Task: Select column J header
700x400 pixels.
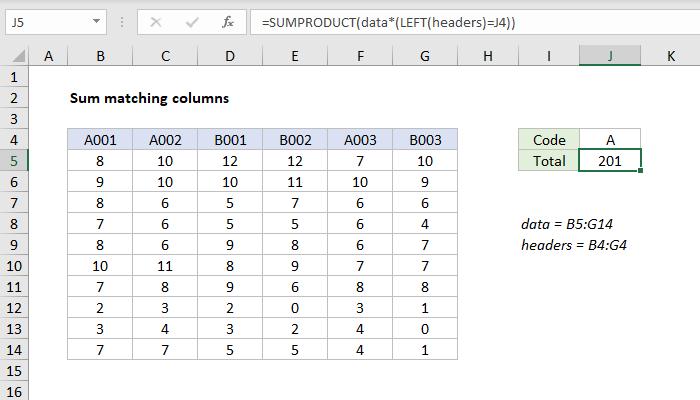Action: point(609,58)
